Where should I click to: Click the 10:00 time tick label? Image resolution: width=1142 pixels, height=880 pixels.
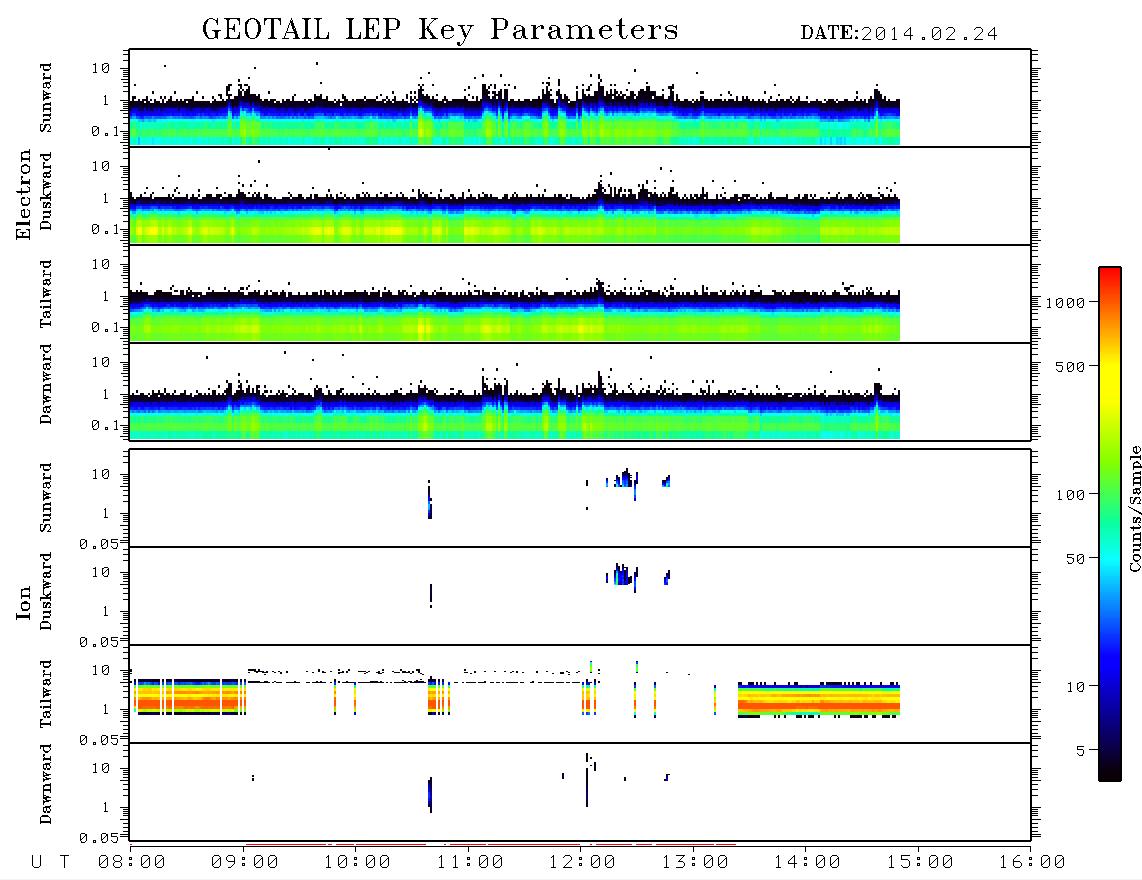click(x=357, y=862)
